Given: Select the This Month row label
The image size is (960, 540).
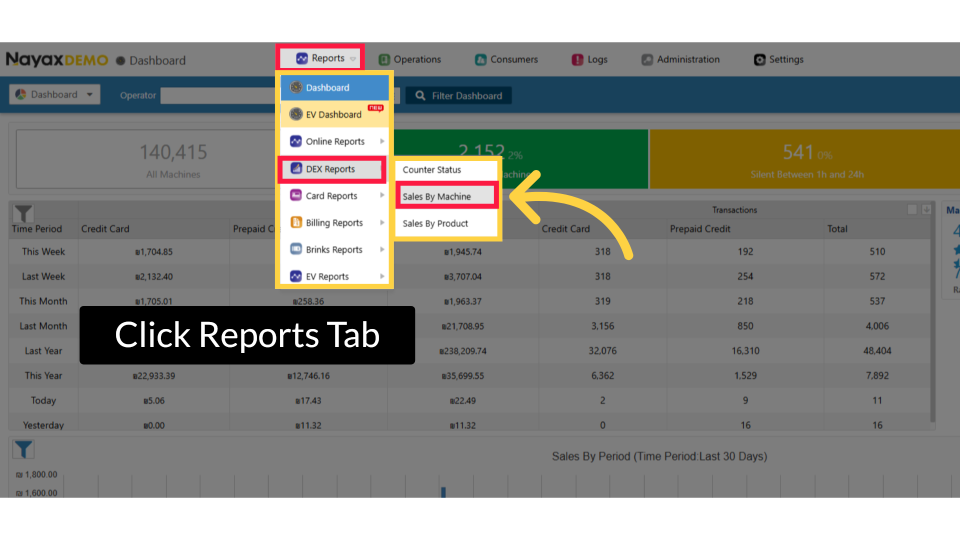Looking at the screenshot, I should pos(43,301).
